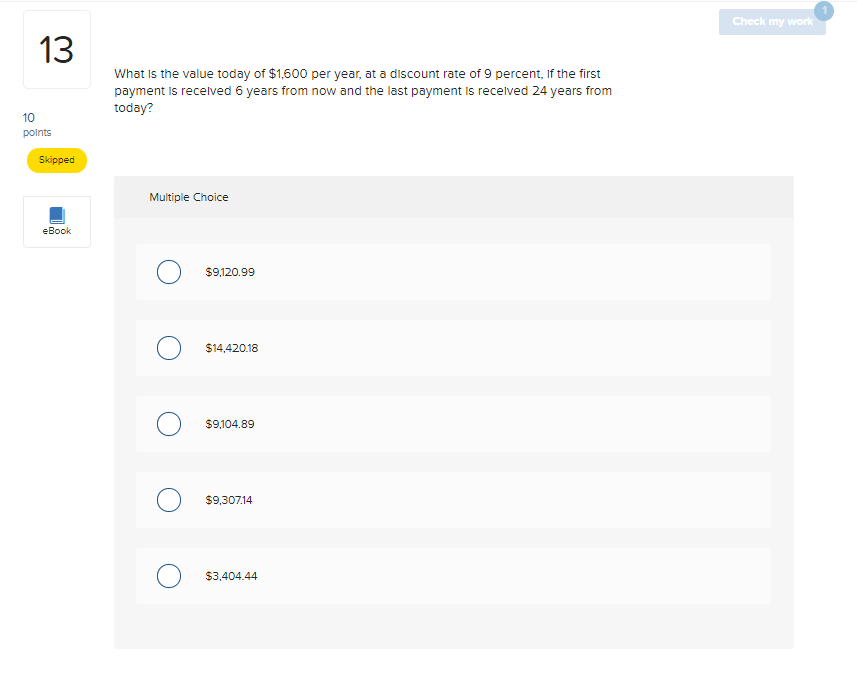Click the Skipped status badge
The height and width of the screenshot is (693, 857).
[x=56, y=160]
